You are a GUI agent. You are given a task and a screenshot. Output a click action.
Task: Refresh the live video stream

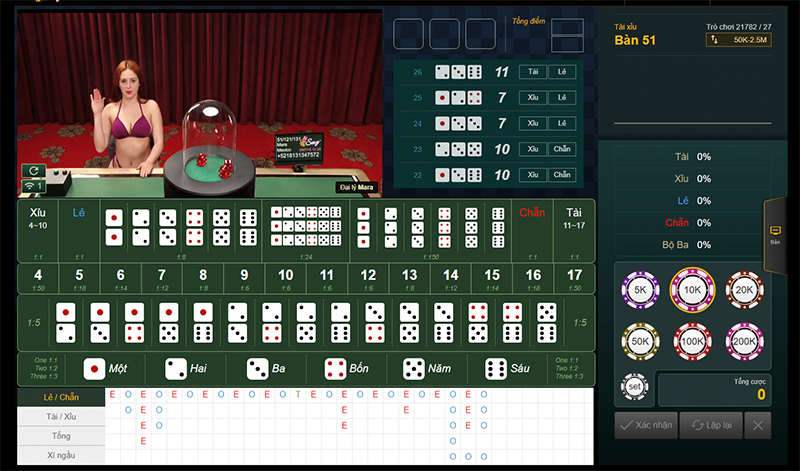(x=34, y=170)
